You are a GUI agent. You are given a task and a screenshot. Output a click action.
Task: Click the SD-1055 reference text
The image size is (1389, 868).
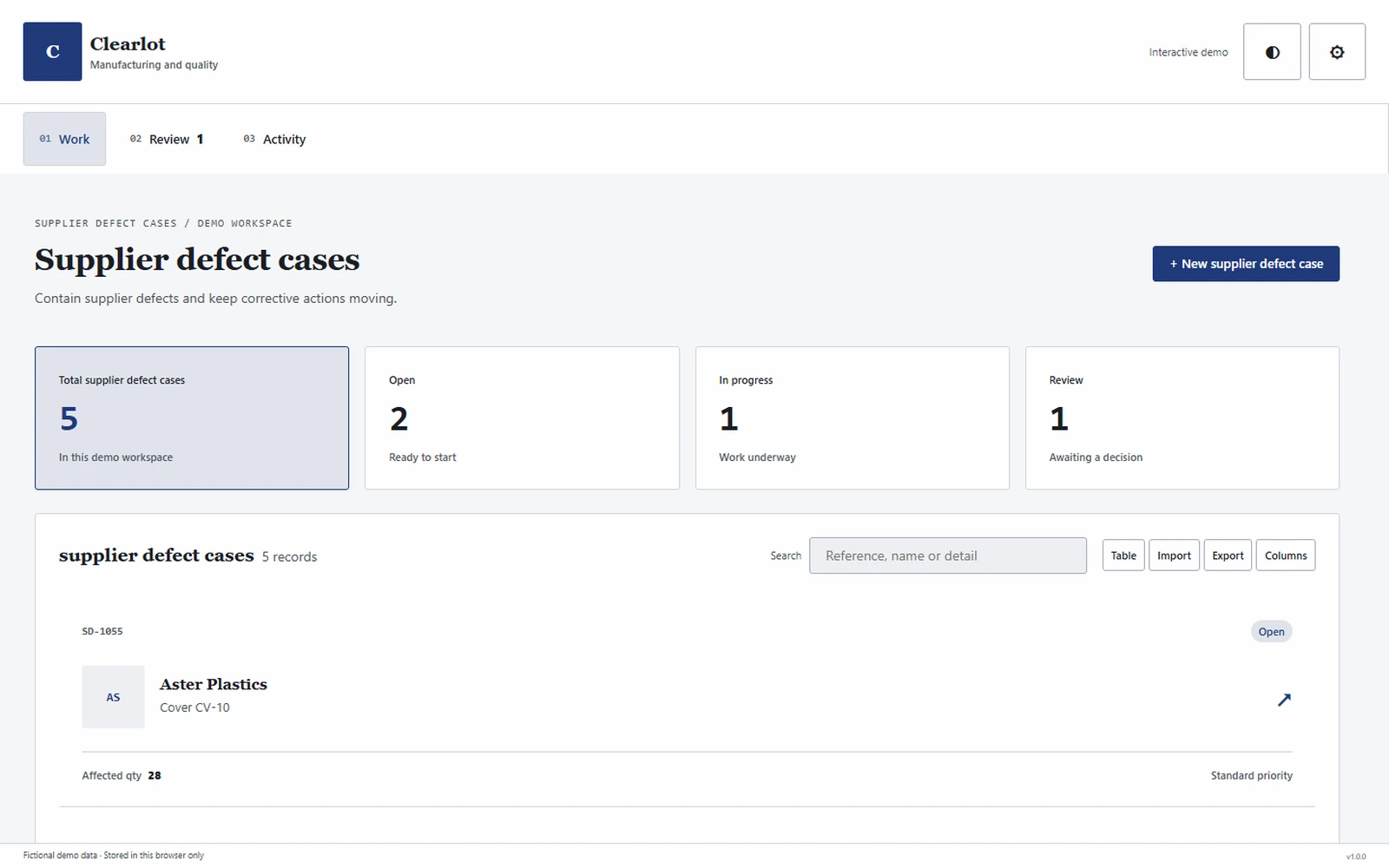point(102,631)
